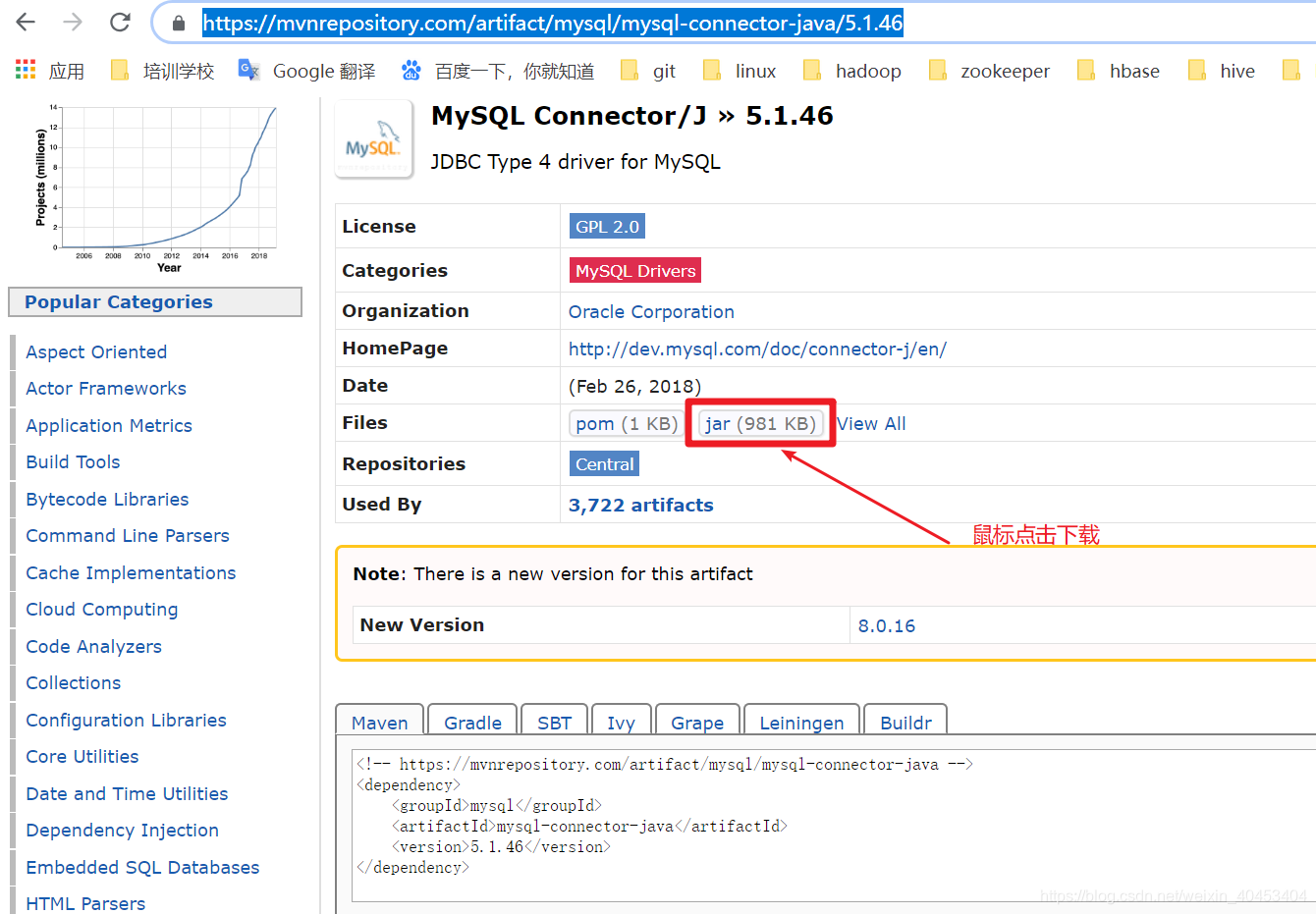The height and width of the screenshot is (914, 1316).
Task: Switch to the Buildr tab
Action: (x=905, y=722)
